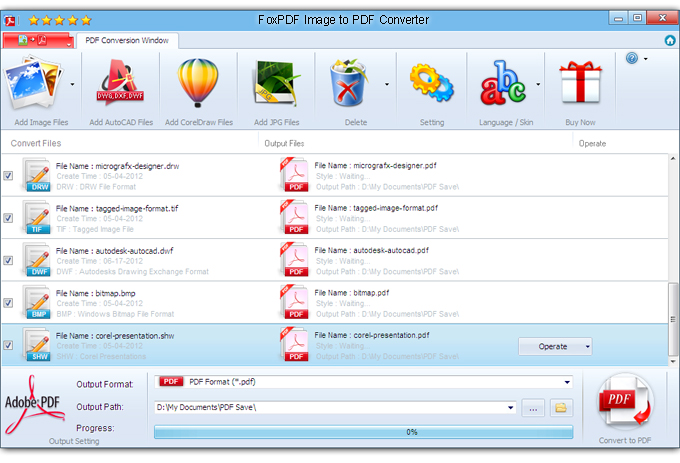680x463 pixels.
Task: Expand the Output Format dropdown
Action: pos(567,382)
